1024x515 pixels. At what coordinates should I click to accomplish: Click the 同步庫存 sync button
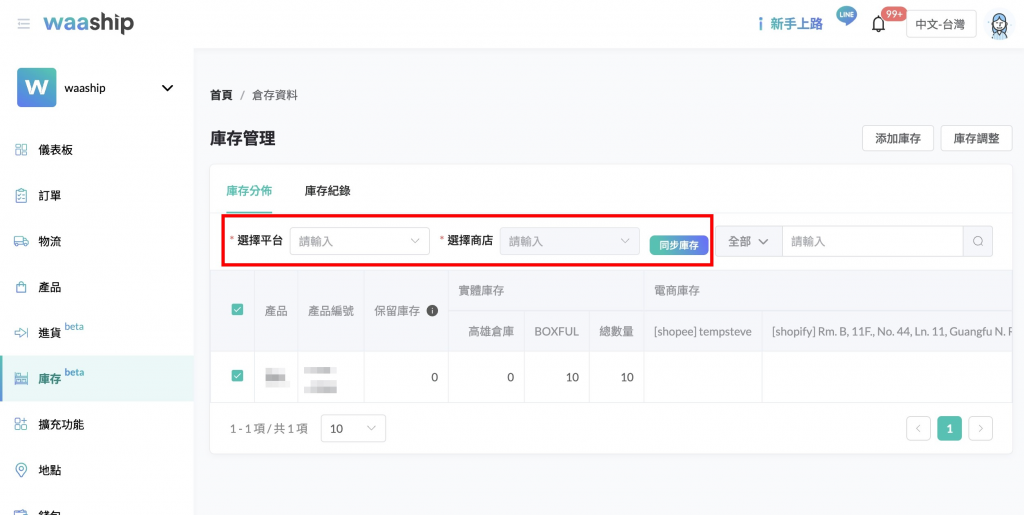tap(679, 245)
